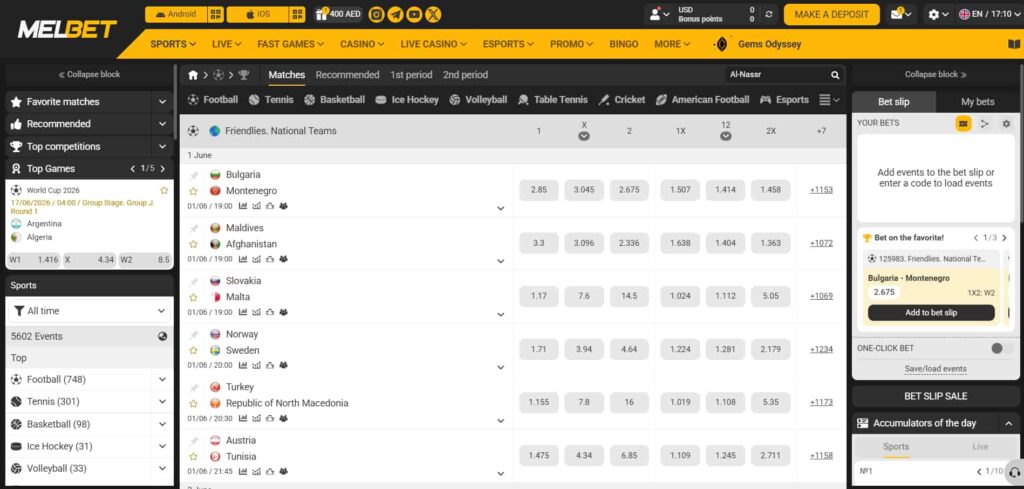Go to next top game
This screenshot has width=1024, height=489.
[163, 168]
